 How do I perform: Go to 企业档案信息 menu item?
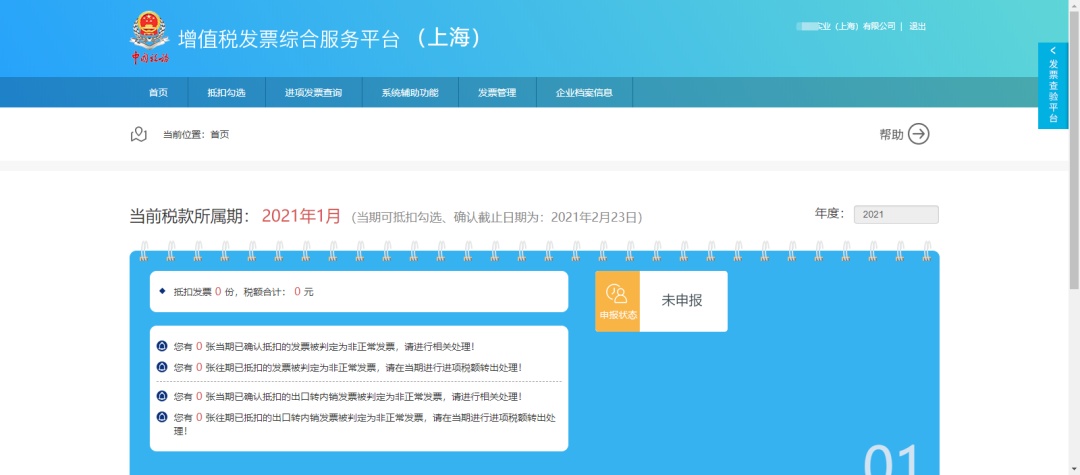584,93
